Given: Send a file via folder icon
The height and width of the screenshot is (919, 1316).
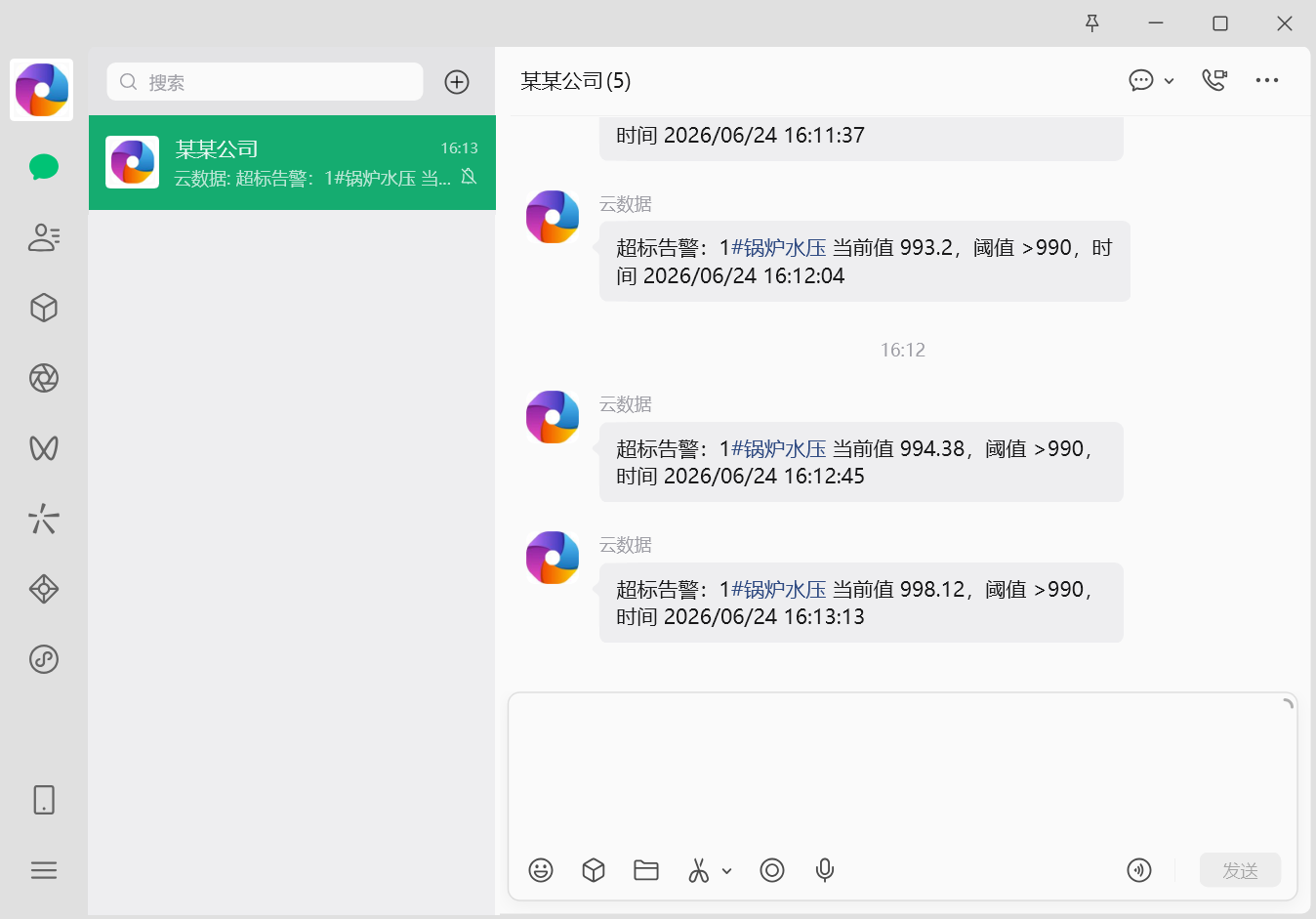Looking at the screenshot, I should coord(646,870).
